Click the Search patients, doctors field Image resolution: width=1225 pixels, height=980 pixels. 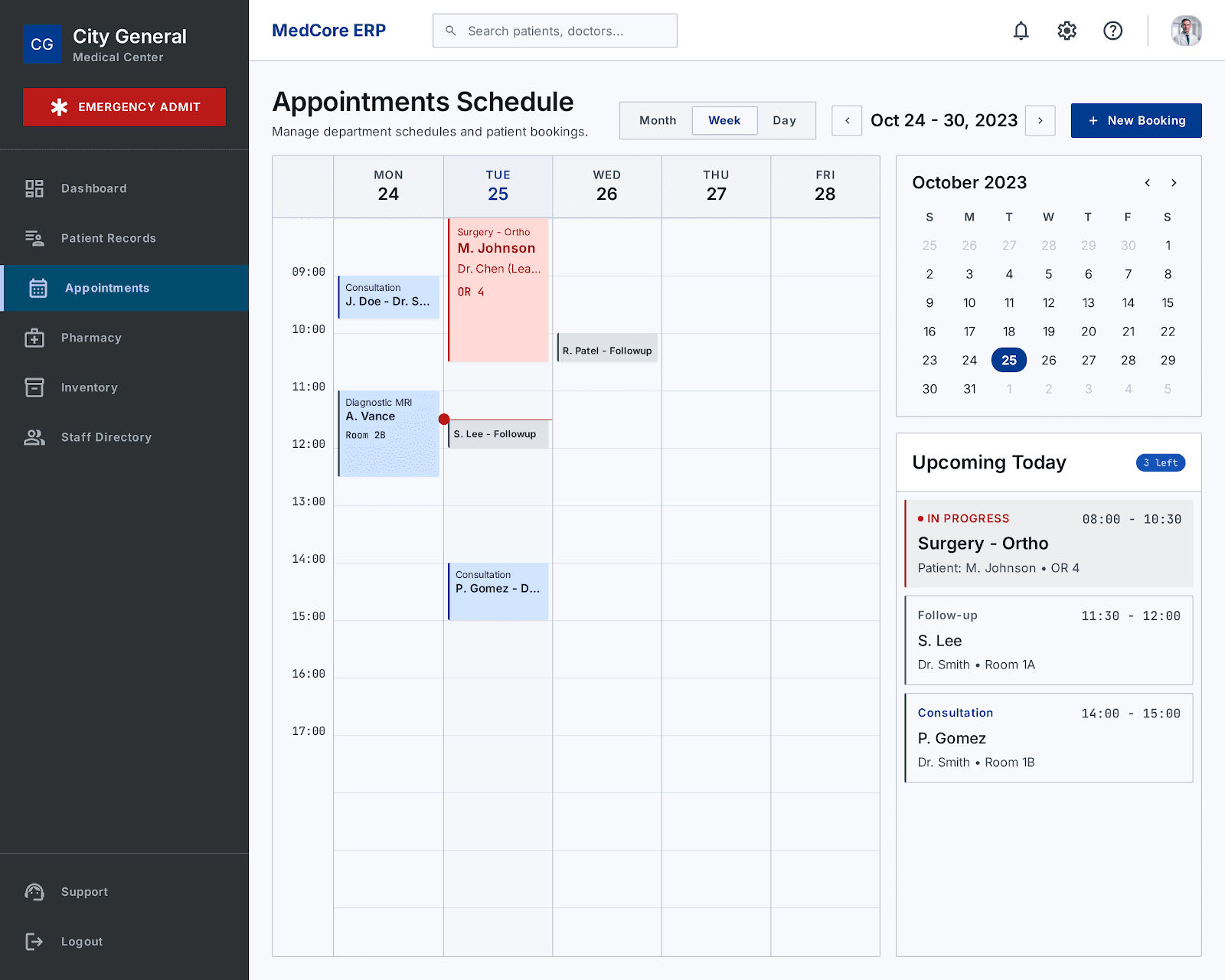tap(555, 31)
